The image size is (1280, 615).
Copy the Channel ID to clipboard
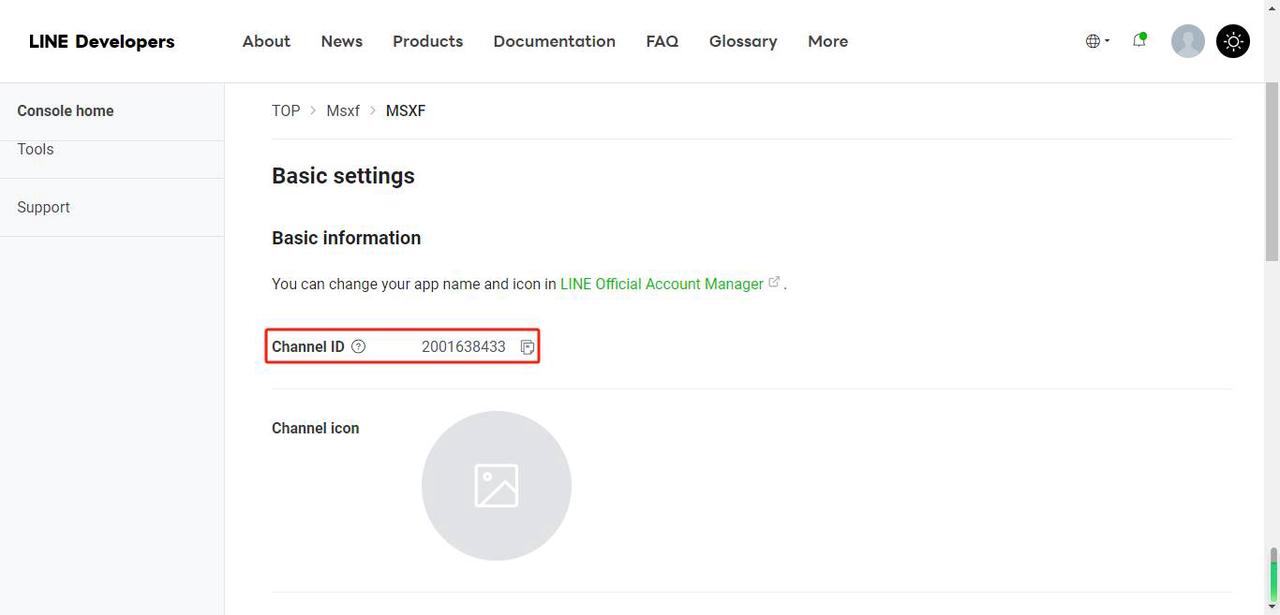527,347
